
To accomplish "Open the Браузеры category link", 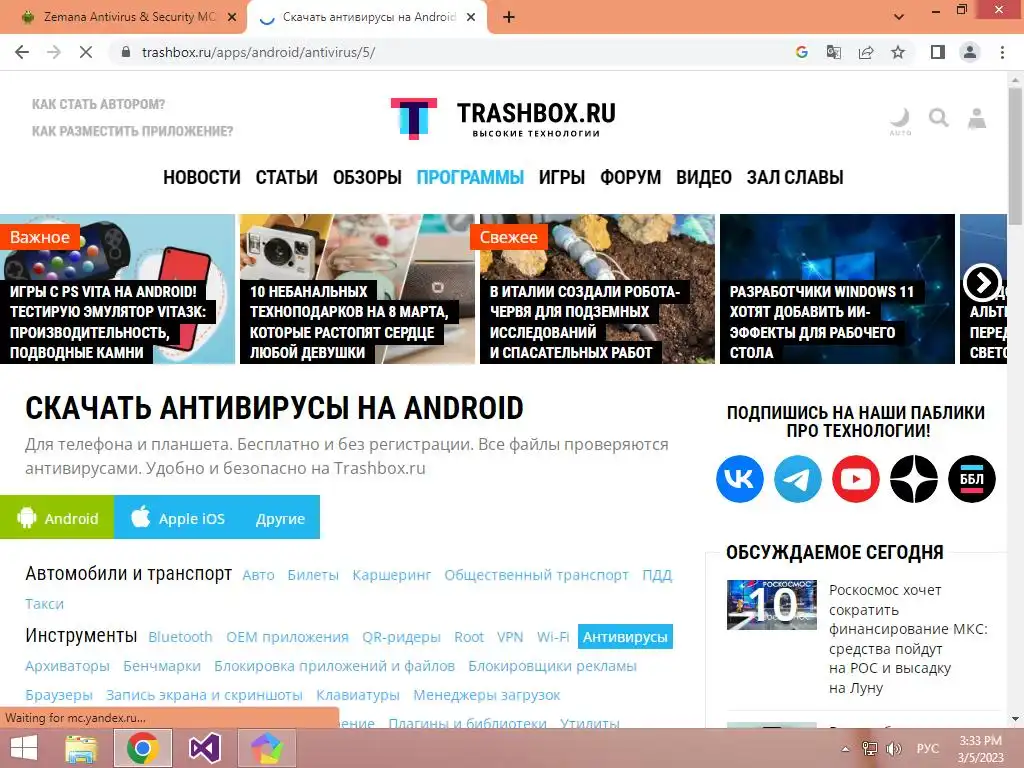I will pos(59,695).
